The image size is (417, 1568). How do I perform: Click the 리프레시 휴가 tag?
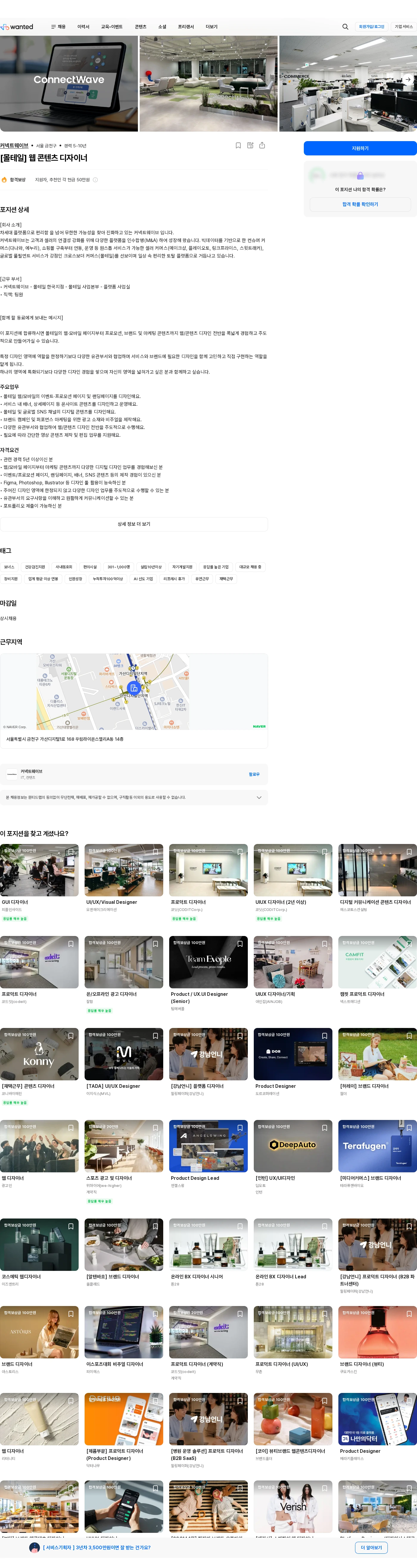(174, 579)
